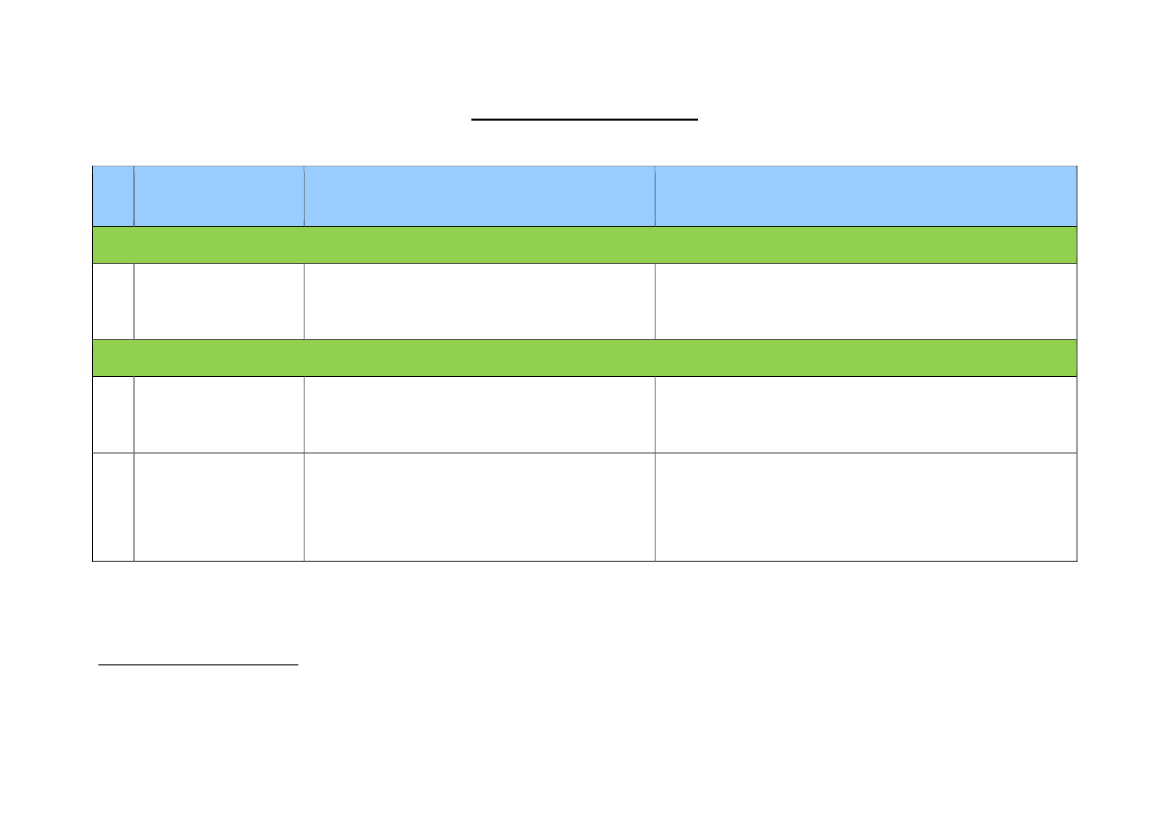Click third cell of tall bottom row

coord(479,507)
